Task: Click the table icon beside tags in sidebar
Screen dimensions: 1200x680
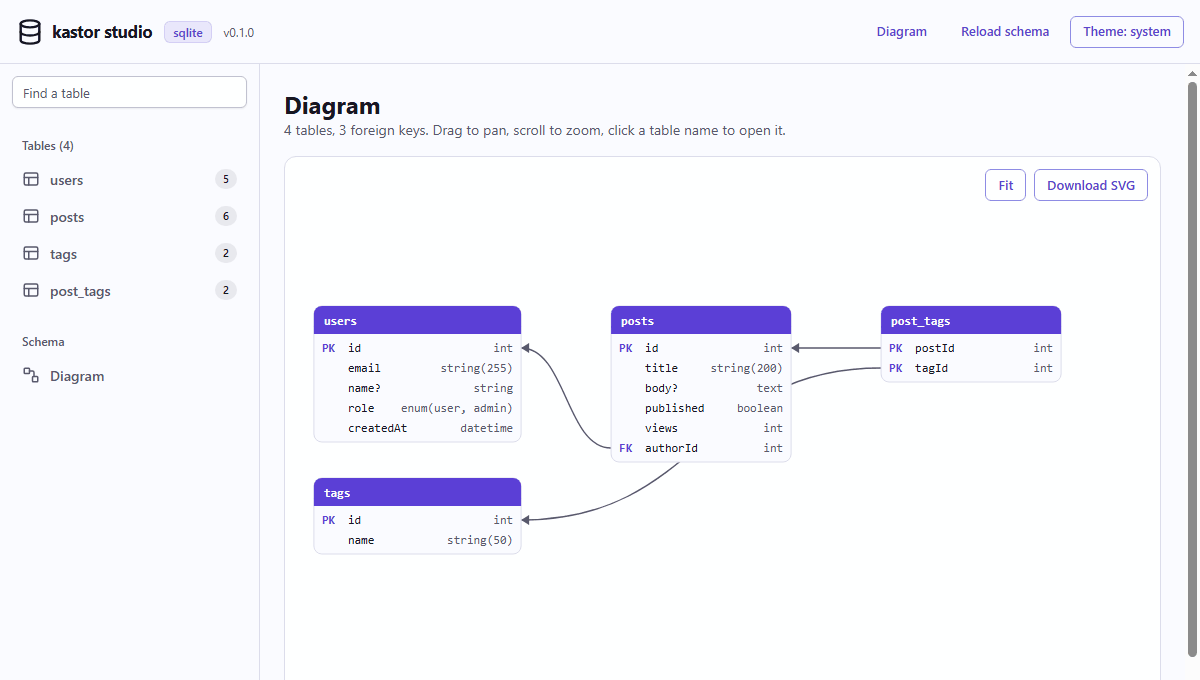Action: pyautogui.click(x=31, y=254)
